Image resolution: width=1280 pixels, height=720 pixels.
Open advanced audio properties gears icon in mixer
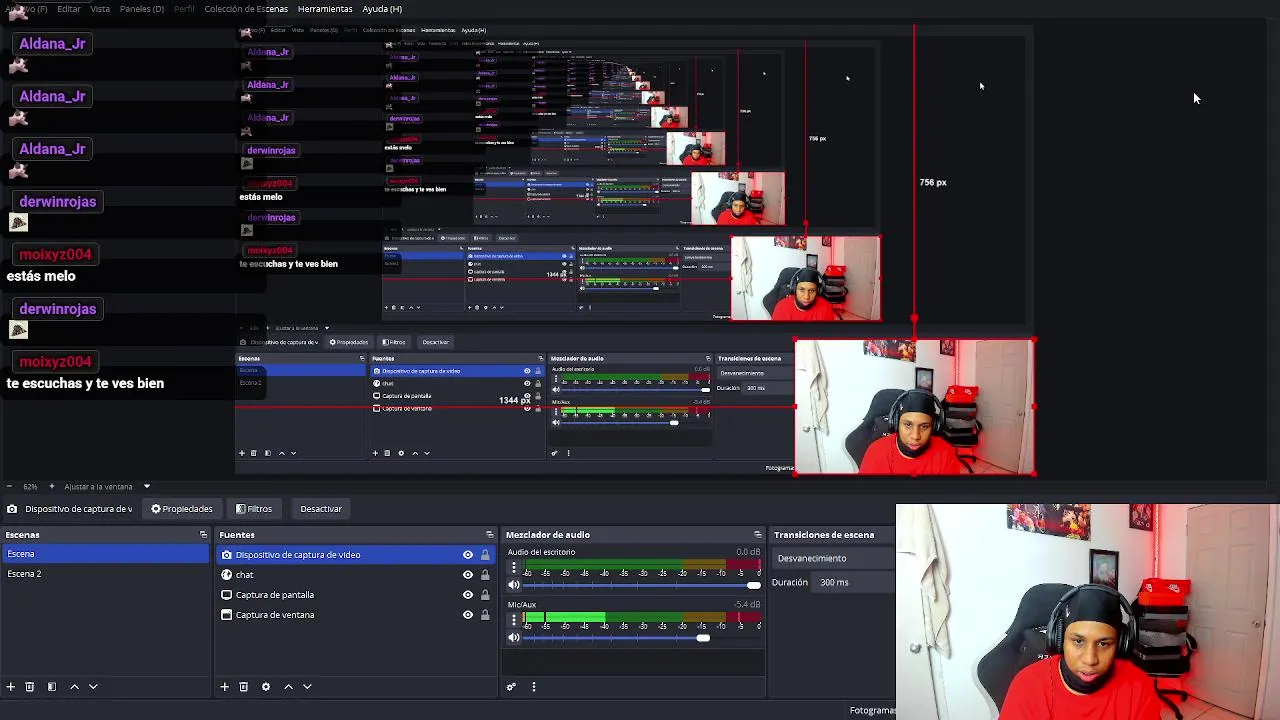511,687
